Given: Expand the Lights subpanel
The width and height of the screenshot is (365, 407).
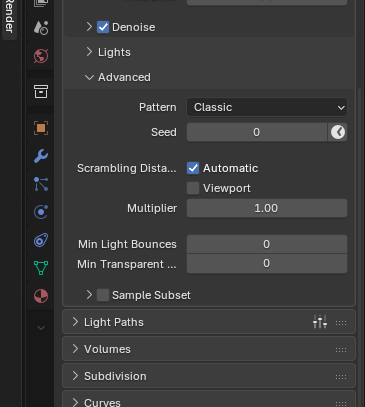Looking at the screenshot, I should click(x=89, y=52).
